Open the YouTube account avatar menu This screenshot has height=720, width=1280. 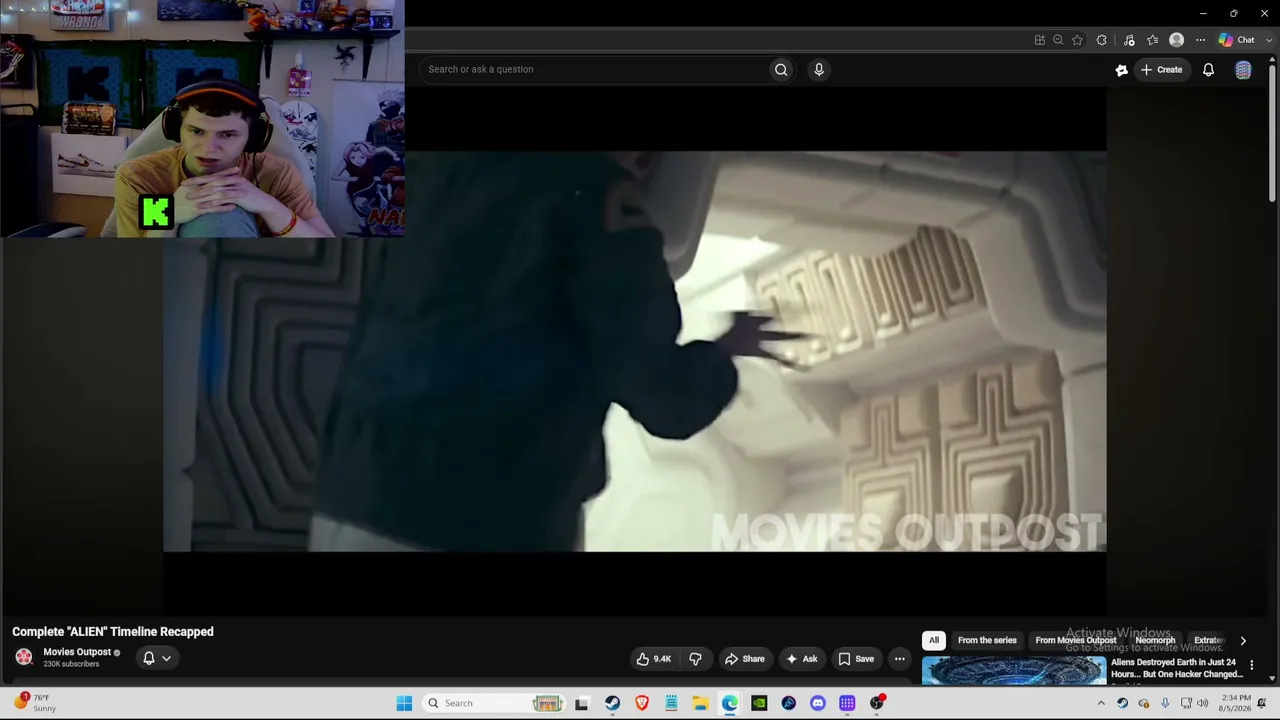click(x=1243, y=69)
